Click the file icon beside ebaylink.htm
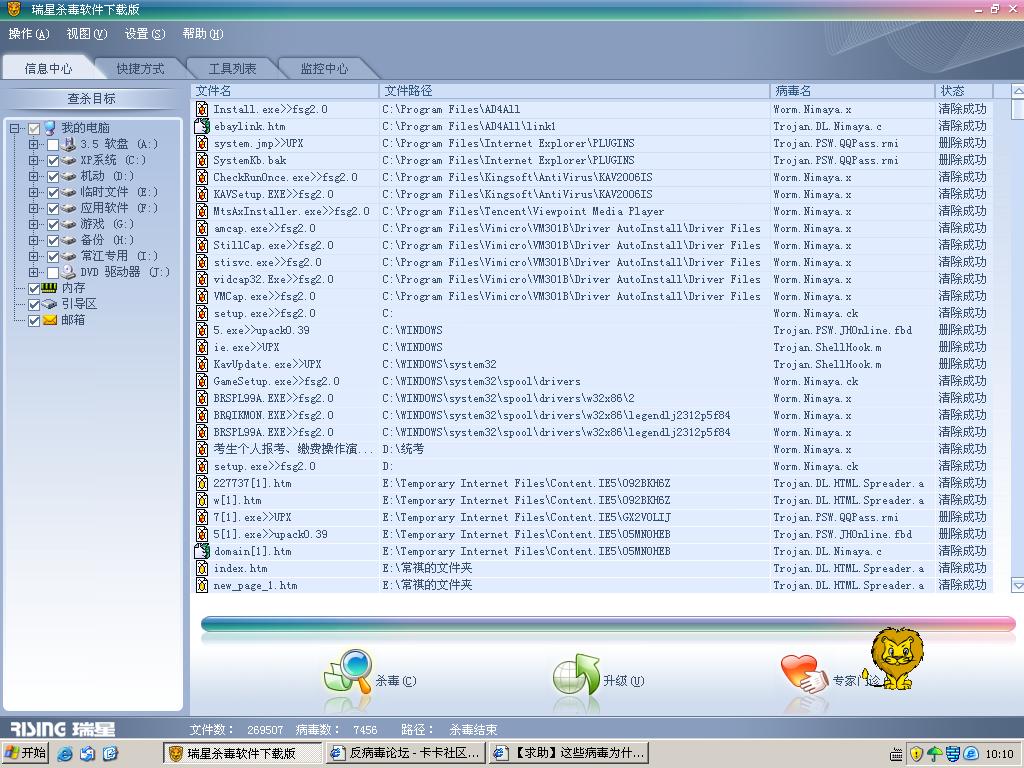Viewport: 1024px width, 768px height. [x=202, y=127]
